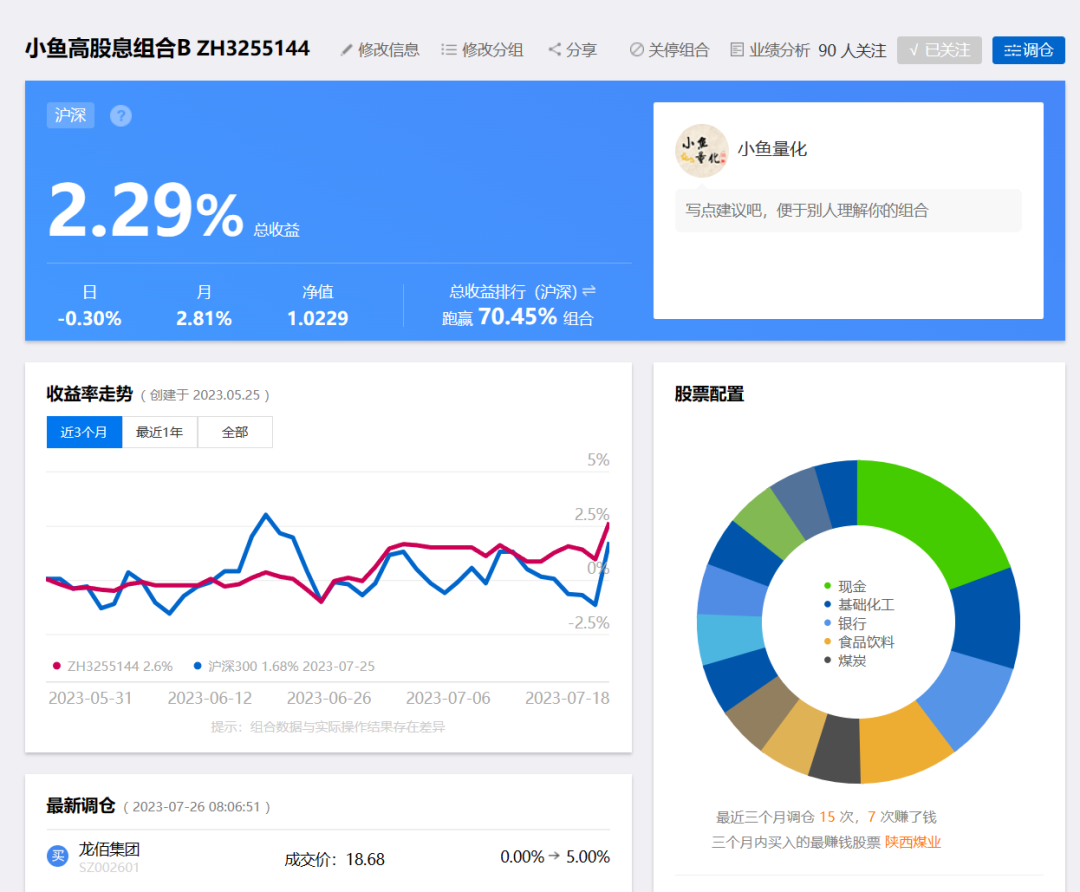This screenshot has width=1080, height=892.
Task: Click the 小鱼量化 avatar image
Action: (701, 150)
